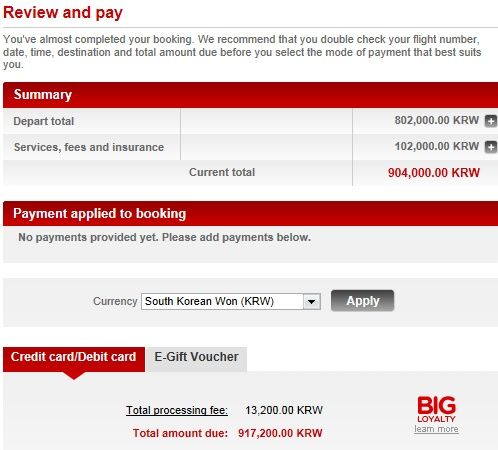Click the Depart total row label
498x450 pixels.
(44, 121)
